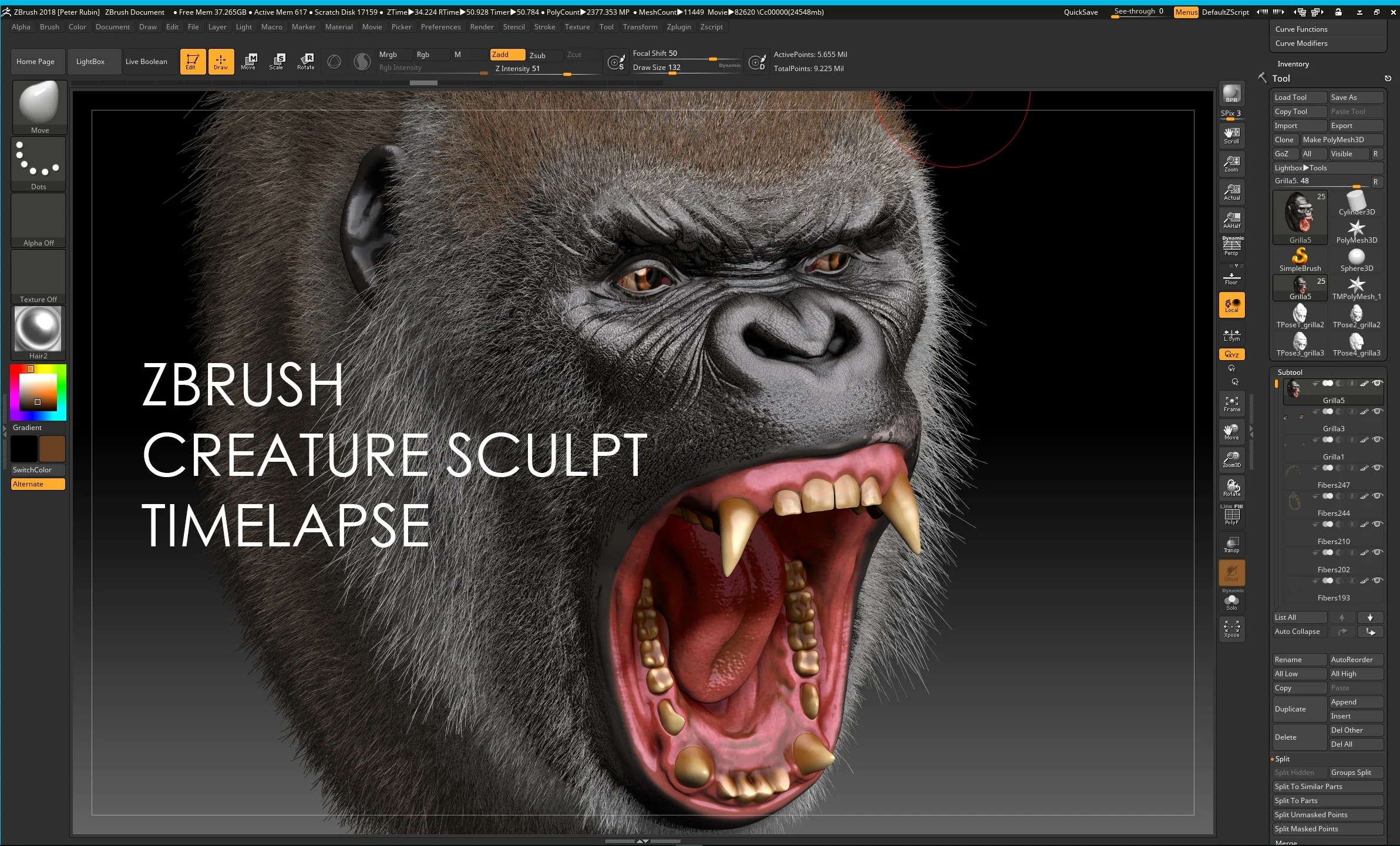The height and width of the screenshot is (846, 1400).
Task: Click the BPR render icon
Action: (1231, 94)
